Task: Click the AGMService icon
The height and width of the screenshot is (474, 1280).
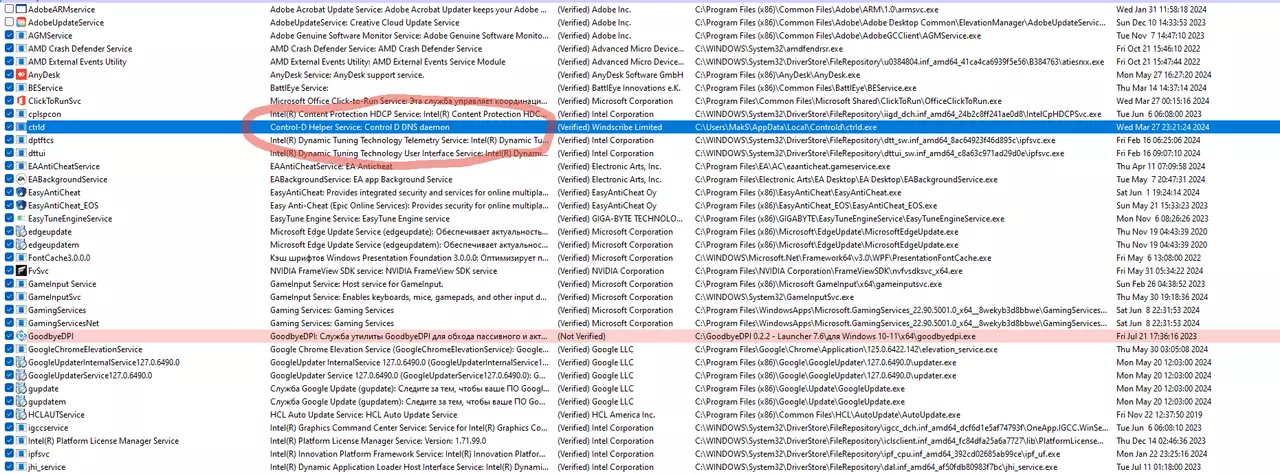Action: pos(21,35)
